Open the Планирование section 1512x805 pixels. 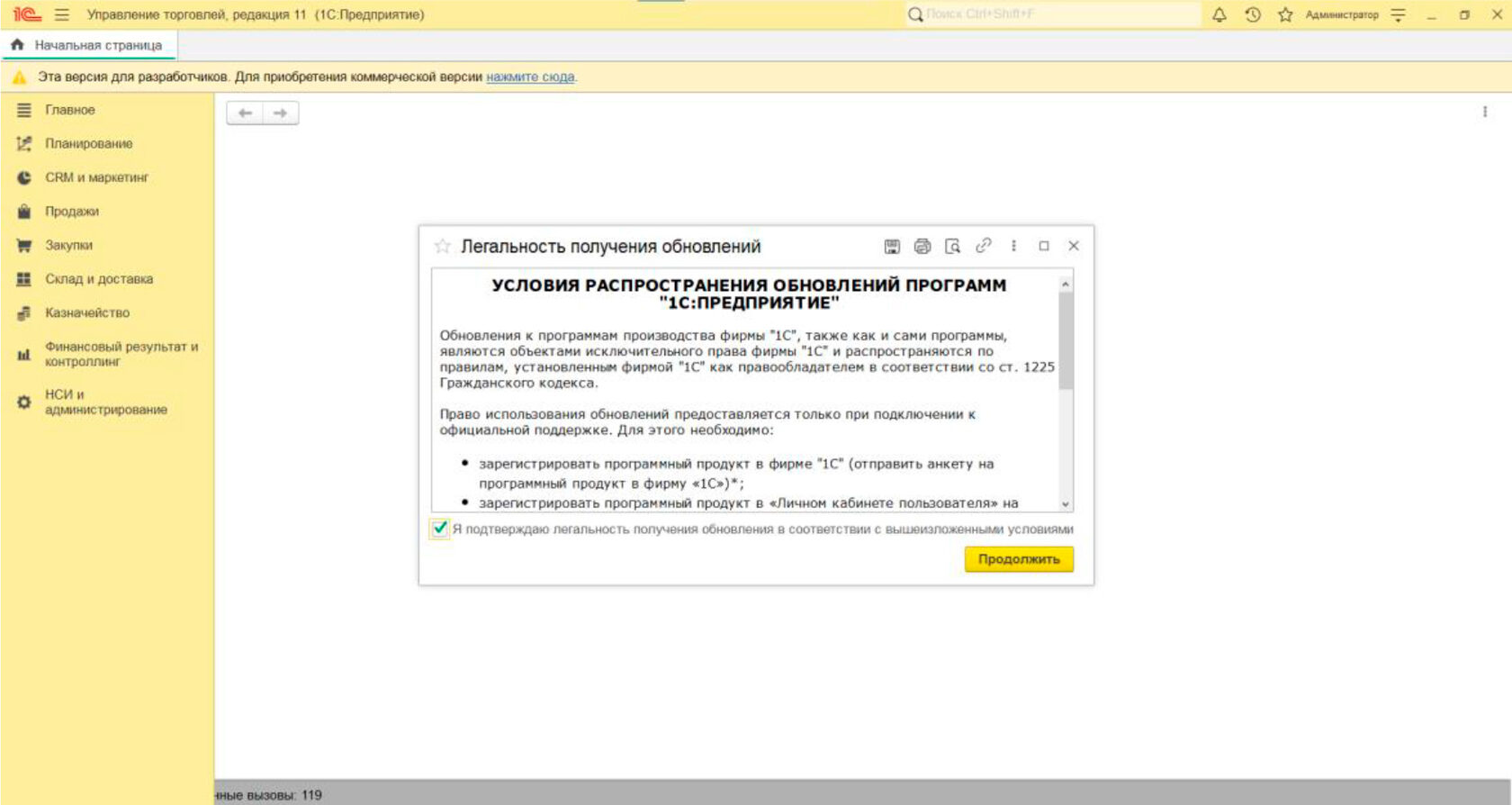coord(89,144)
